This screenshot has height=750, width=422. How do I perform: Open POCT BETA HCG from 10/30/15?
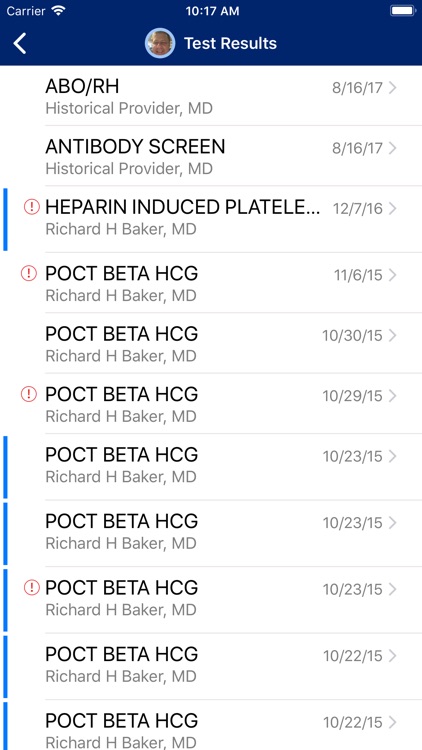pyautogui.click(x=211, y=343)
